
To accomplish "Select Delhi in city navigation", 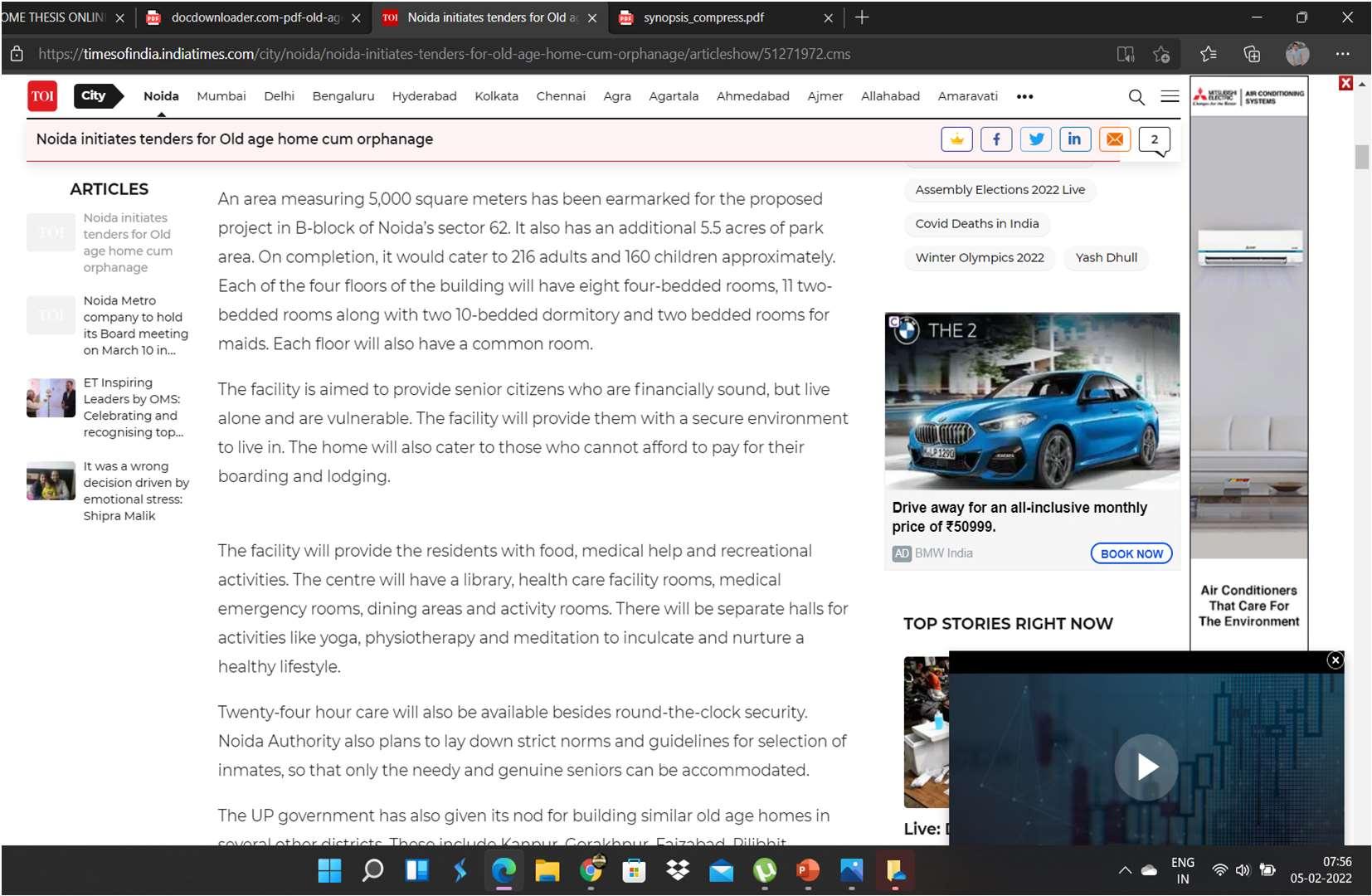I will [279, 96].
